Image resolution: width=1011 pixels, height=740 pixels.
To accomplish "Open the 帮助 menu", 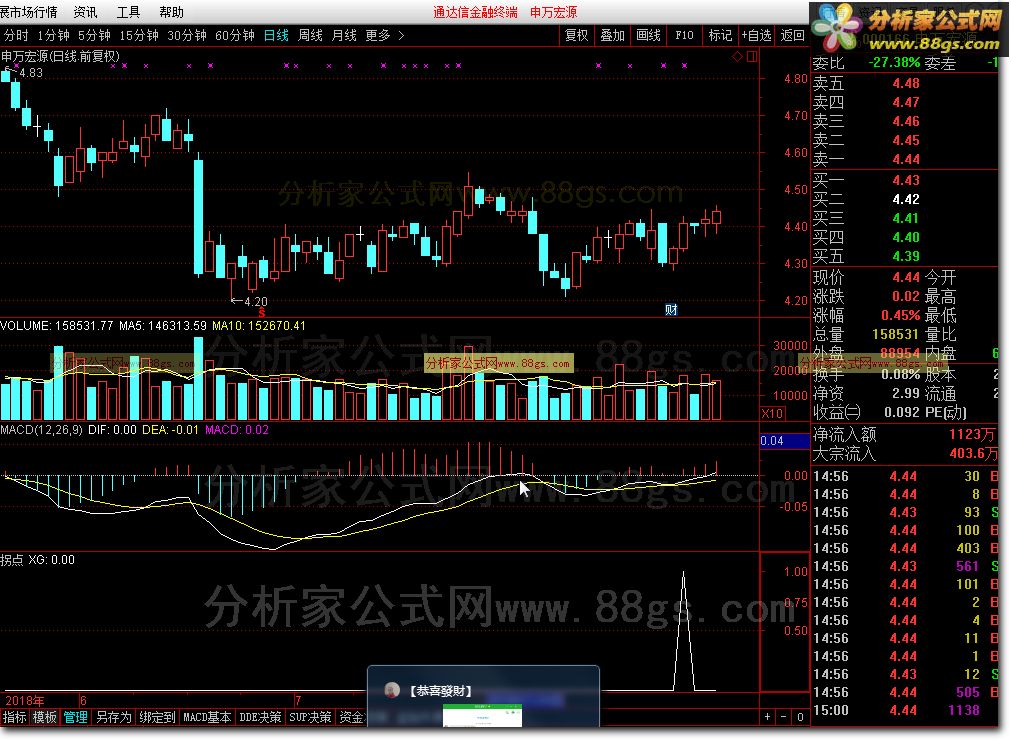I will pos(172,12).
